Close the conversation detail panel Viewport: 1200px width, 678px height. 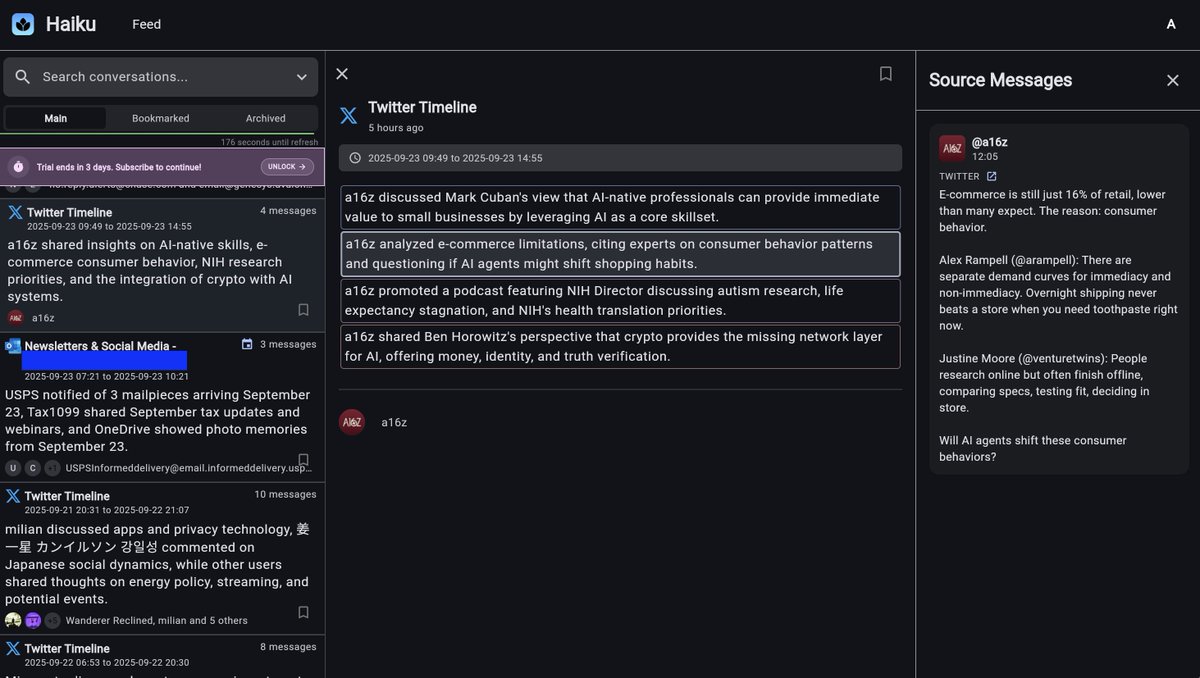pos(342,74)
